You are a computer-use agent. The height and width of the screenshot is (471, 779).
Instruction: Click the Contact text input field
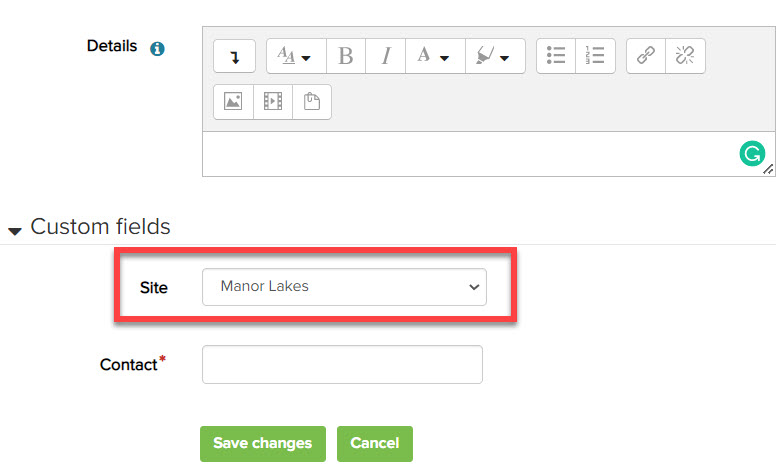(x=342, y=365)
